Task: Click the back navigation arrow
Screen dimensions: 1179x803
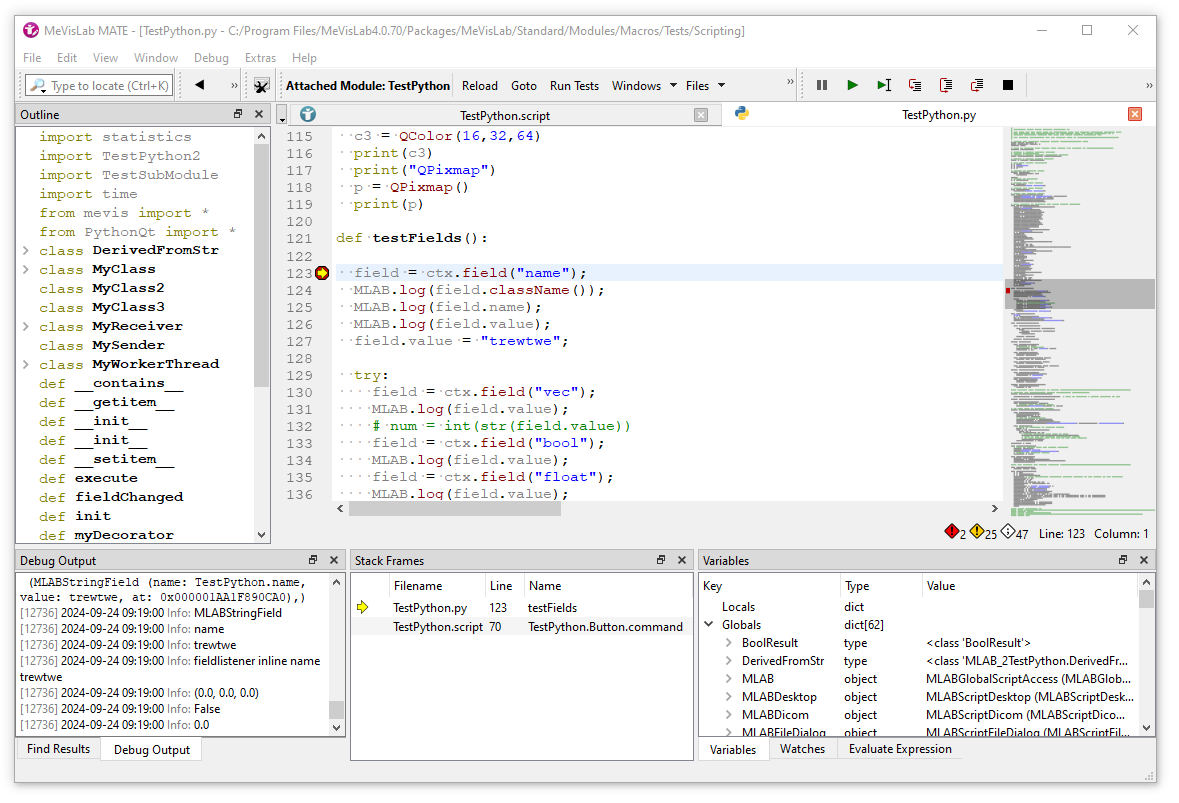Action: (199, 86)
